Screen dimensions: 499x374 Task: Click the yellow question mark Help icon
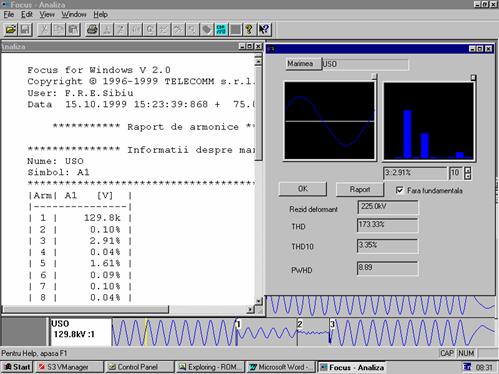[x=249, y=30]
